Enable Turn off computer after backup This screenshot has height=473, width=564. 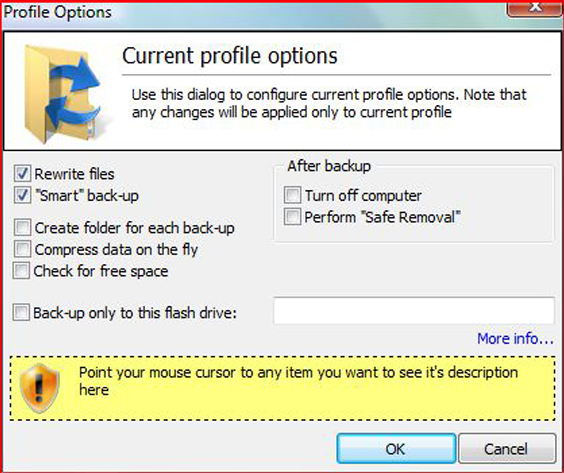click(292, 195)
